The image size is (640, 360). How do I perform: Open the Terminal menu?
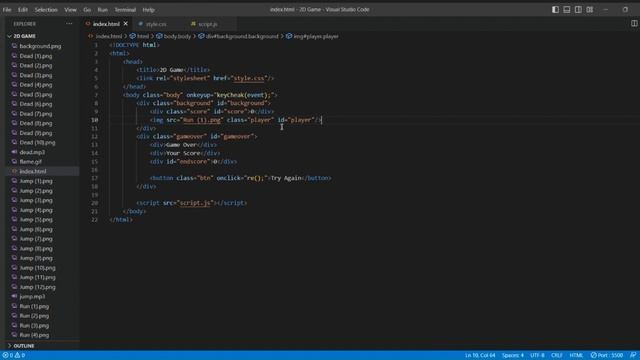(x=125, y=9)
